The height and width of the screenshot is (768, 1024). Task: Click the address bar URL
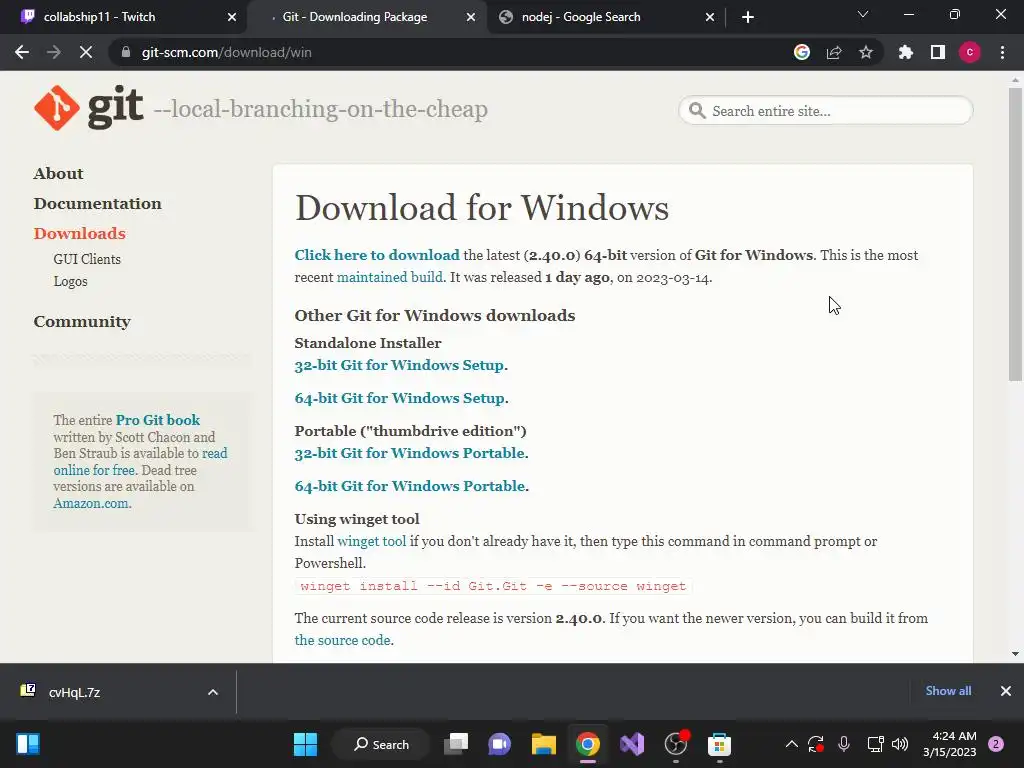point(227,52)
